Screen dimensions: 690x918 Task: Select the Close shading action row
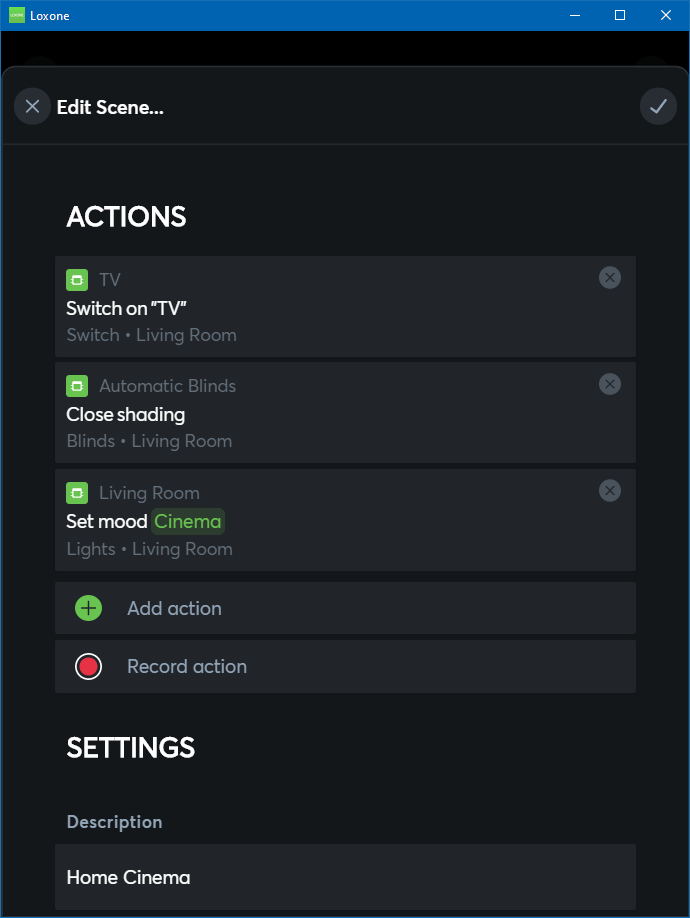(x=330, y=414)
